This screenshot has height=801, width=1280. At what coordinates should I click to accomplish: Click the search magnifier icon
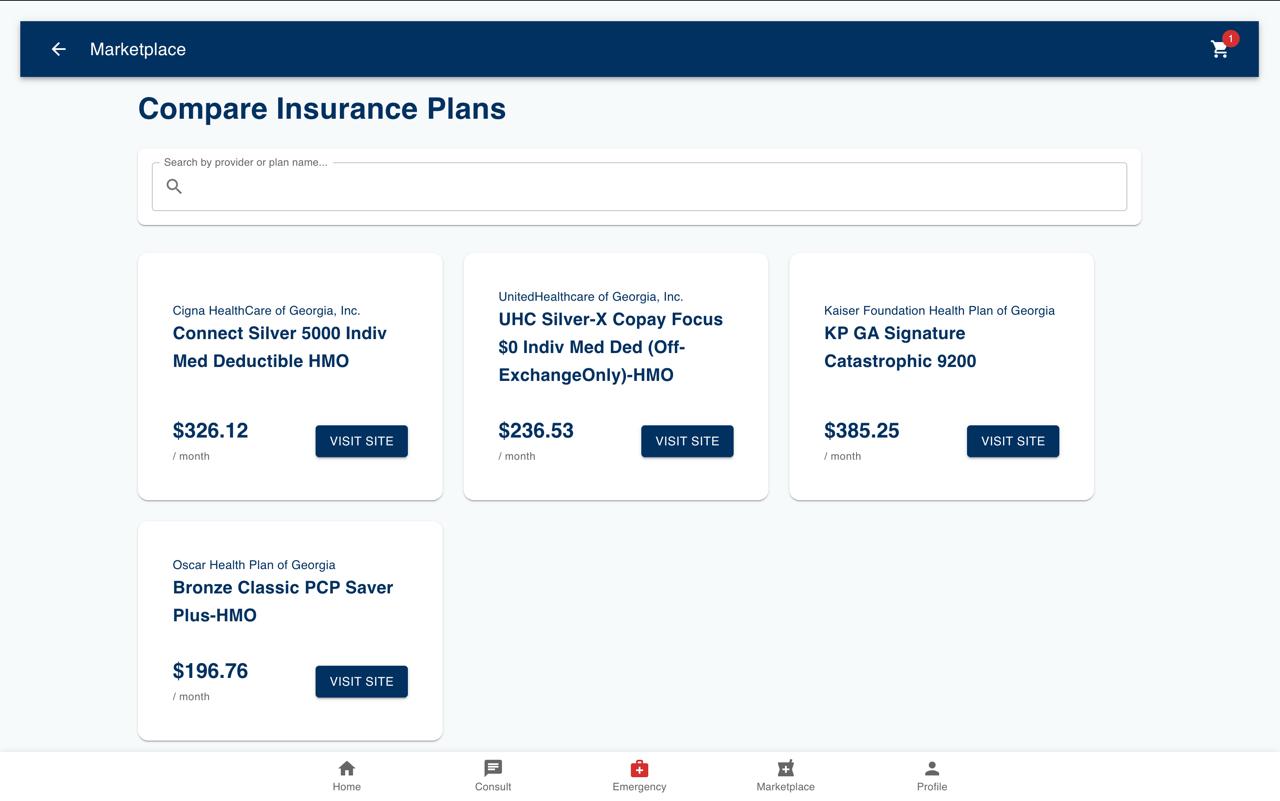[174, 186]
